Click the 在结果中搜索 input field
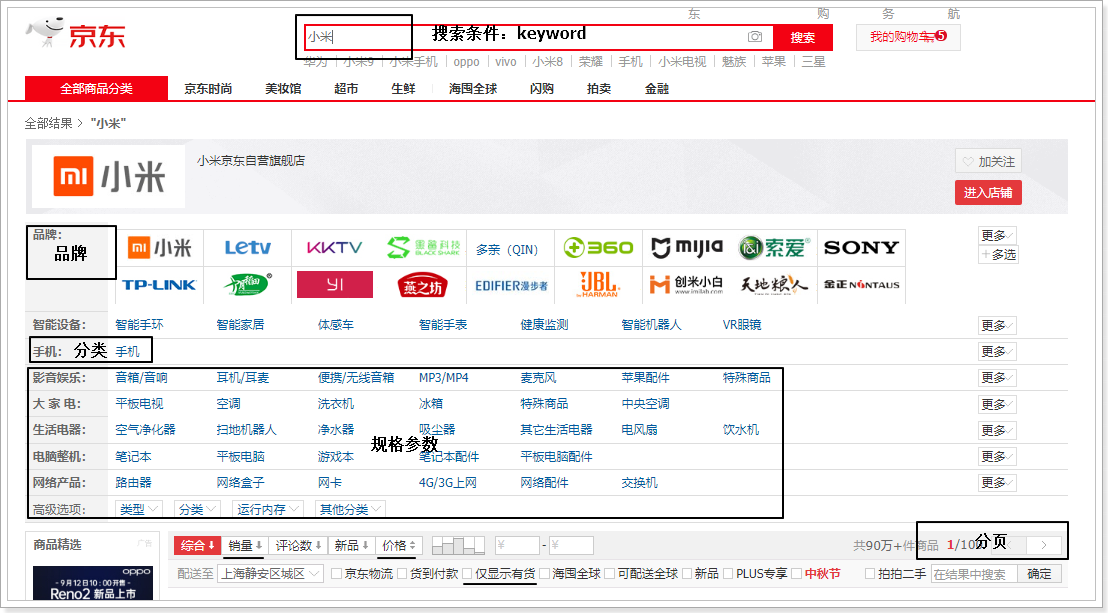Screen dimensions: 1108x613 tap(974, 574)
